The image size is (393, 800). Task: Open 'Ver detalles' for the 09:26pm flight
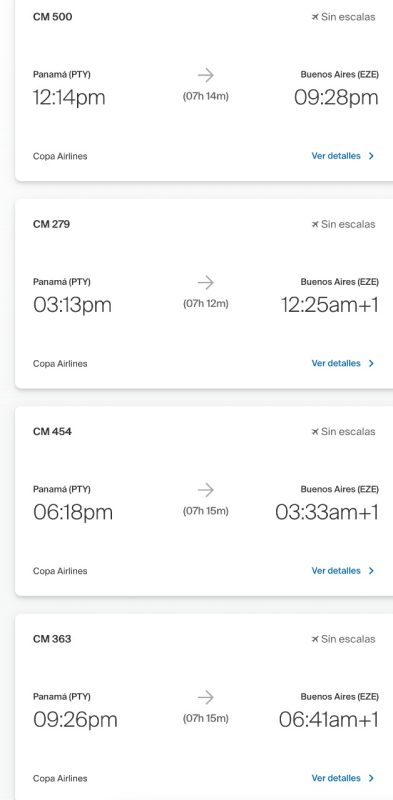(x=336, y=778)
